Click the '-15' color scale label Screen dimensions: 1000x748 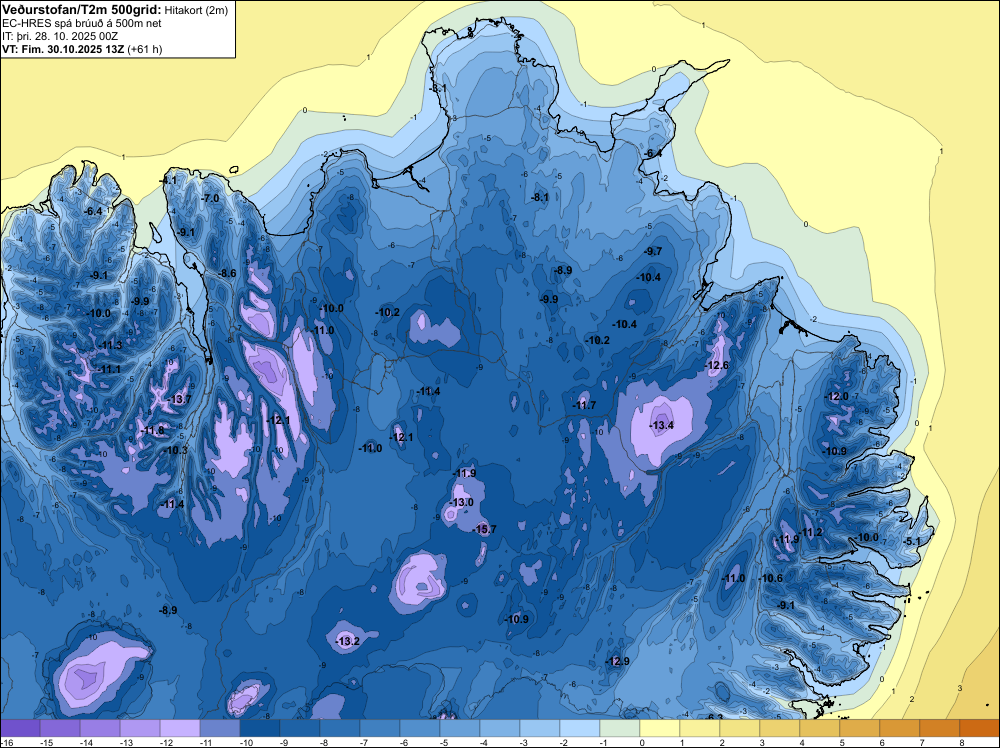[46, 742]
